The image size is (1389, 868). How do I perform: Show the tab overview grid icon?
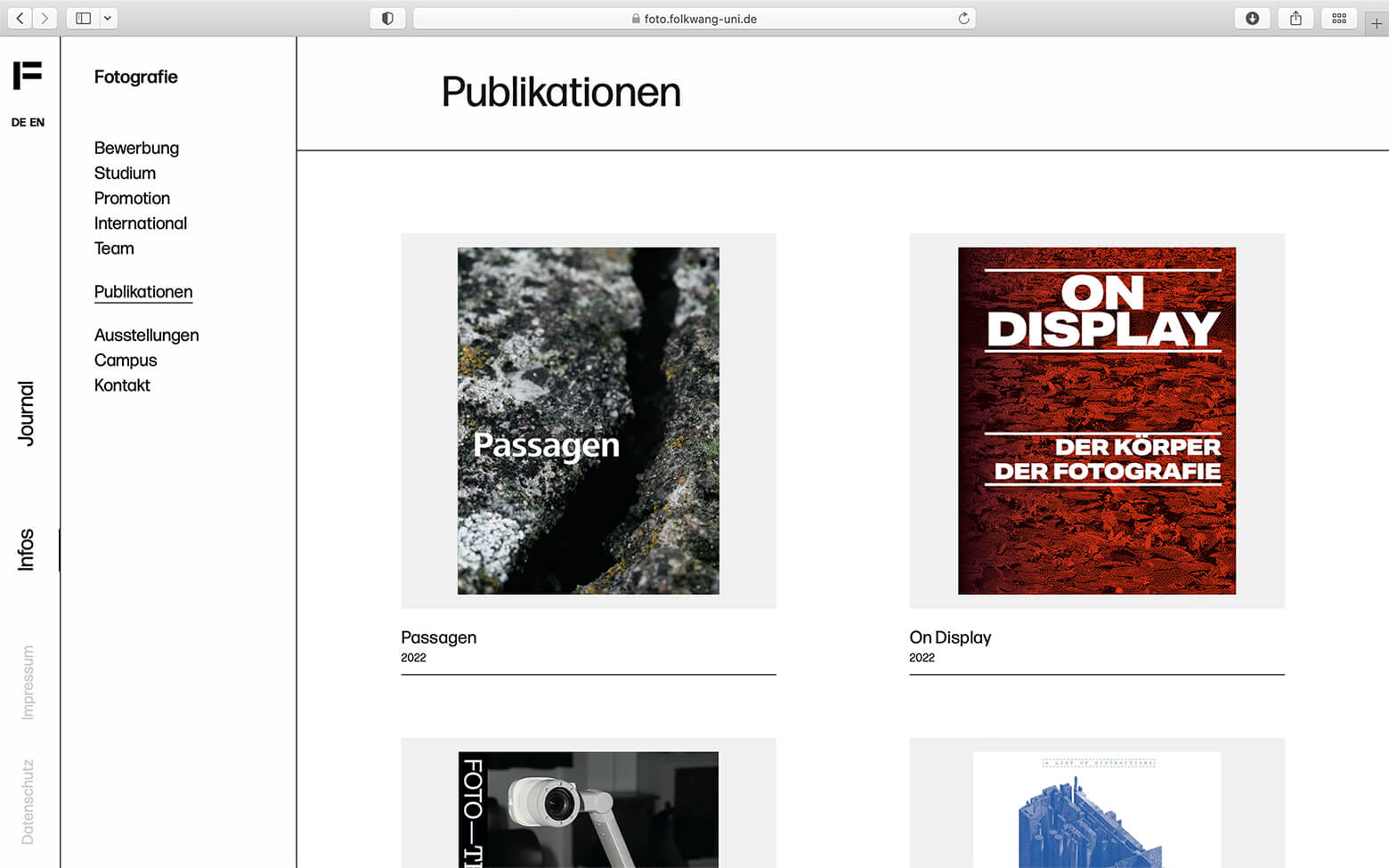click(1339, 18)
